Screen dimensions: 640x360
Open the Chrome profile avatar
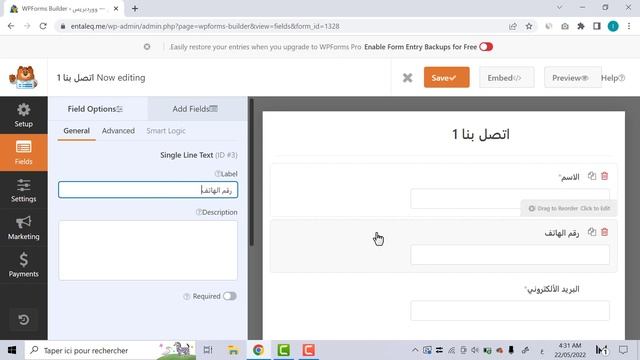613,26
